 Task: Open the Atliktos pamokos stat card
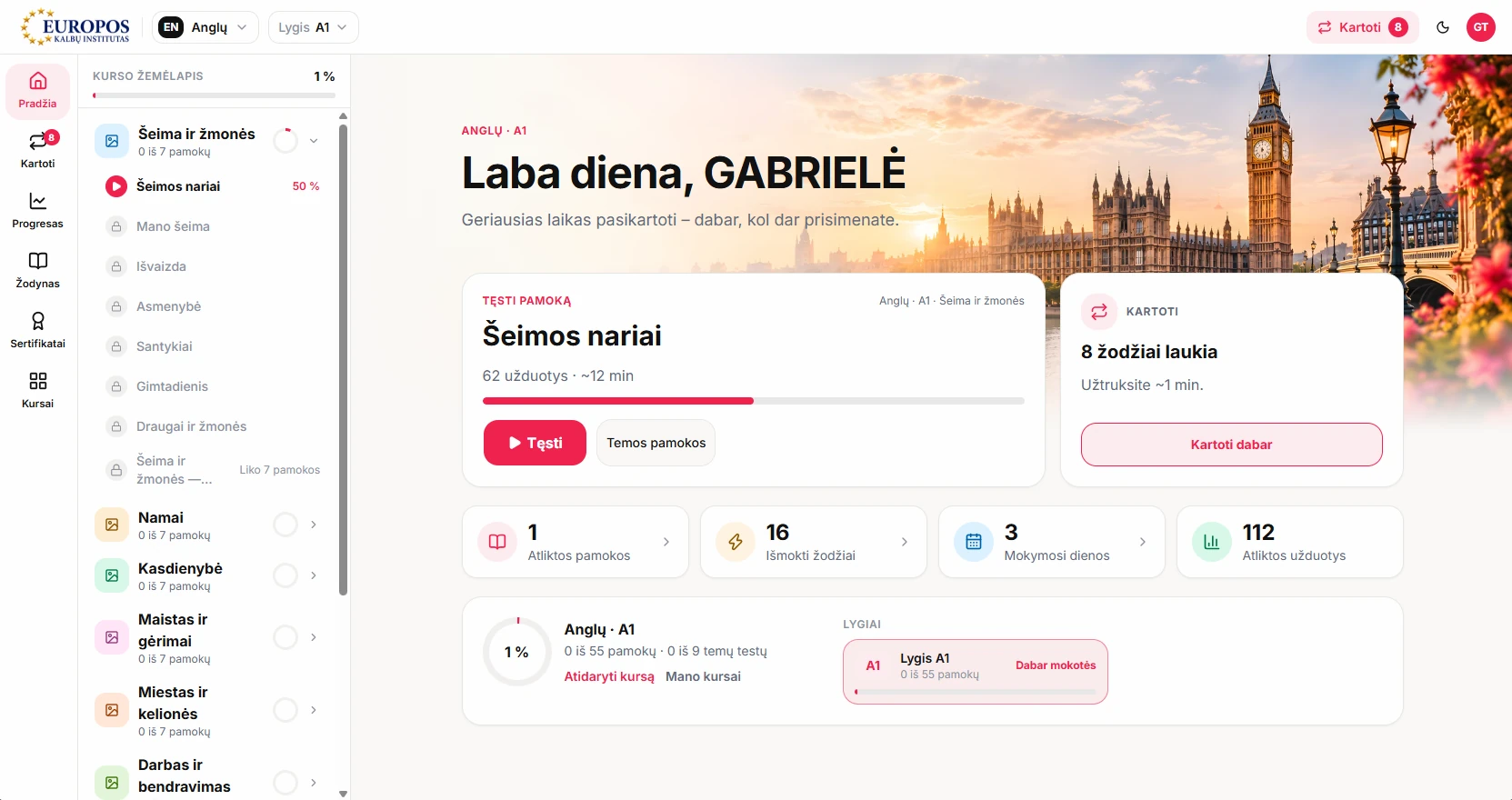[x=576, y=542]
